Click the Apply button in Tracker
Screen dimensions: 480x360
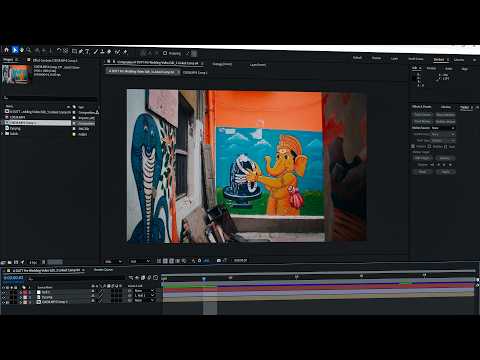445,172
